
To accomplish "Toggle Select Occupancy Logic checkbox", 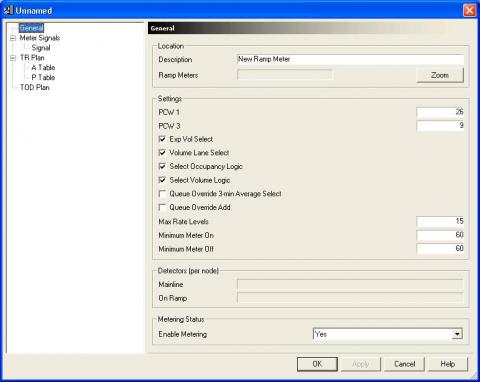I will click(162, 166).
